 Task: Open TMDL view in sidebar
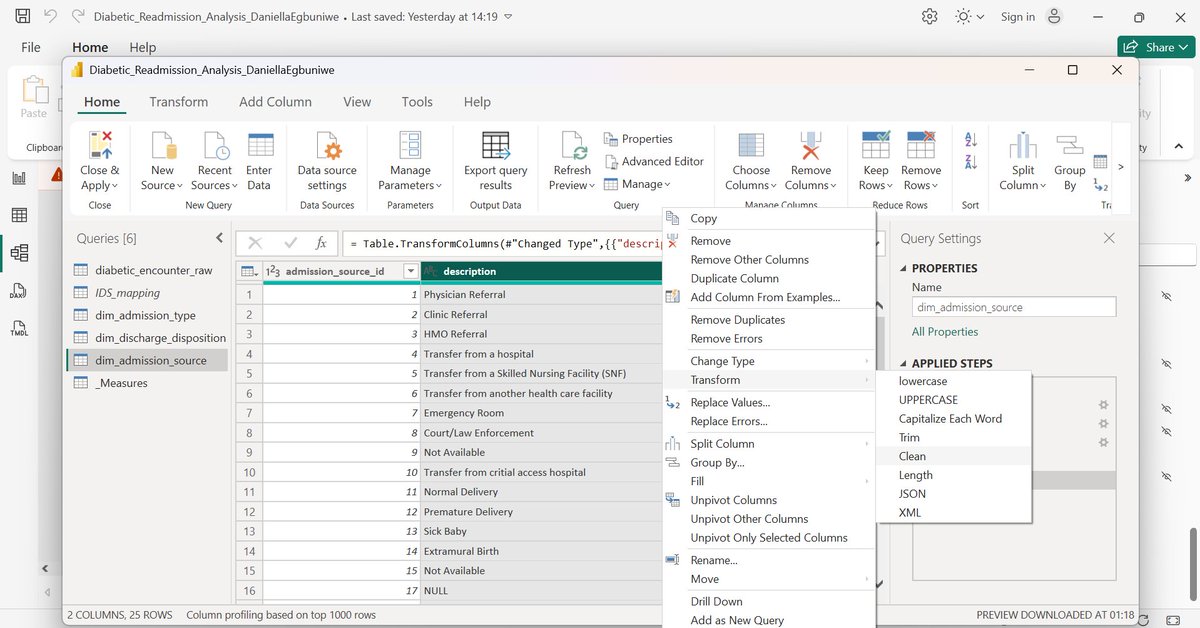pos(19,328)
